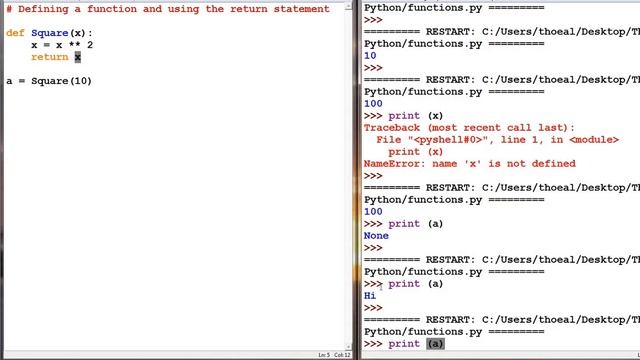Click the 'return x' line in the editor
640x360 pixels.
pos(56,57)
